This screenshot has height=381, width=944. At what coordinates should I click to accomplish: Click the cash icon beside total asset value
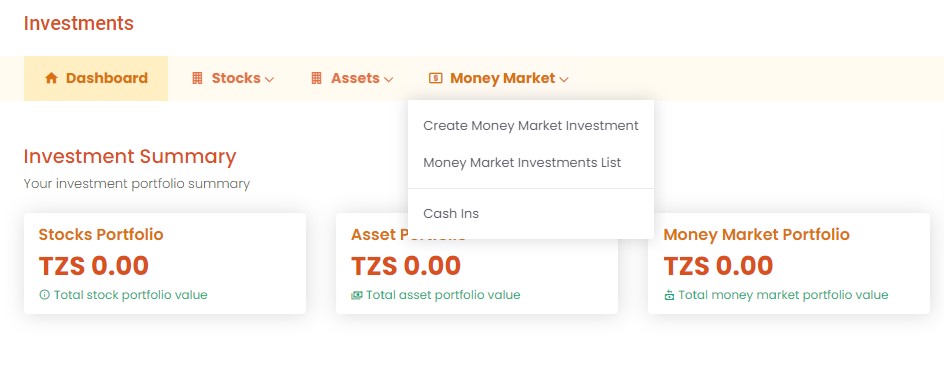click(357, 295)
